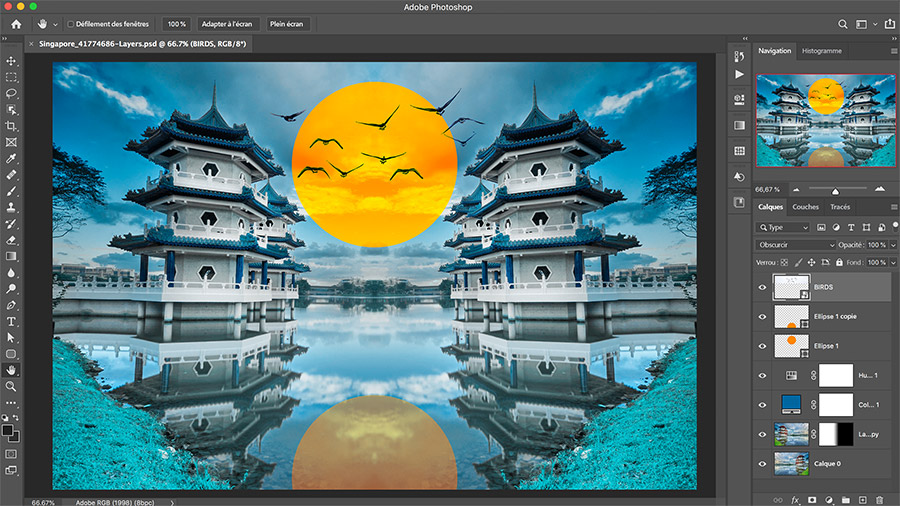900x506 pixels.
Task: Select the Object Selection tool
Action: tap(11, 110)
